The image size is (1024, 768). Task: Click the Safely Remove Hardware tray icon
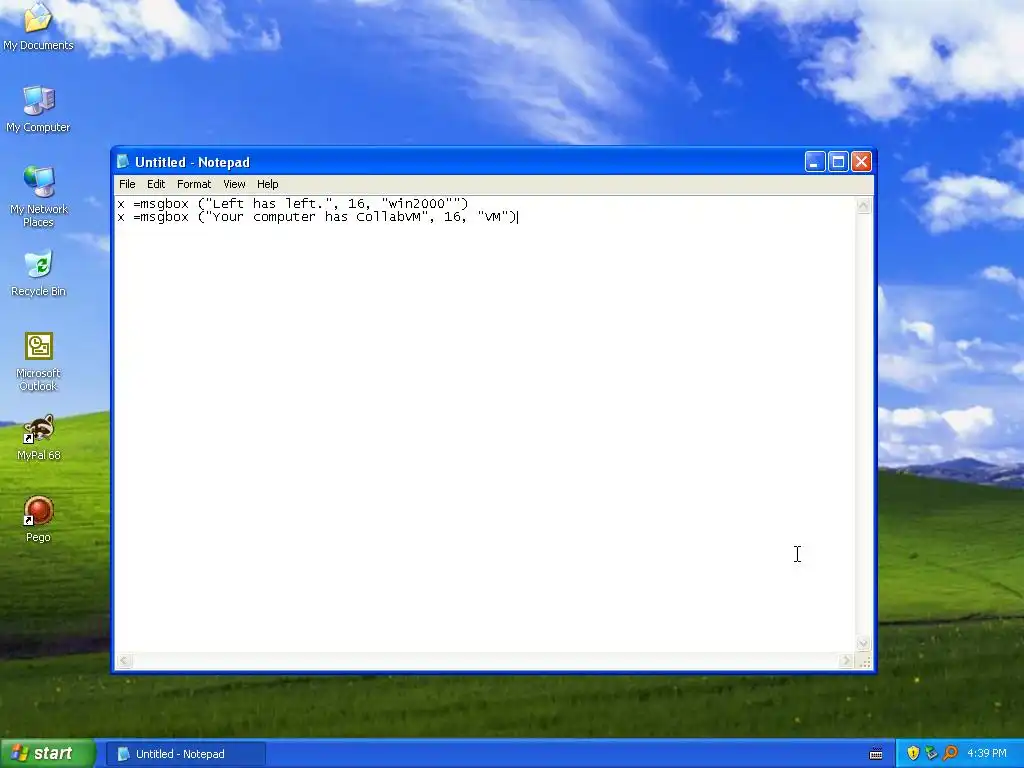[931, 754]
